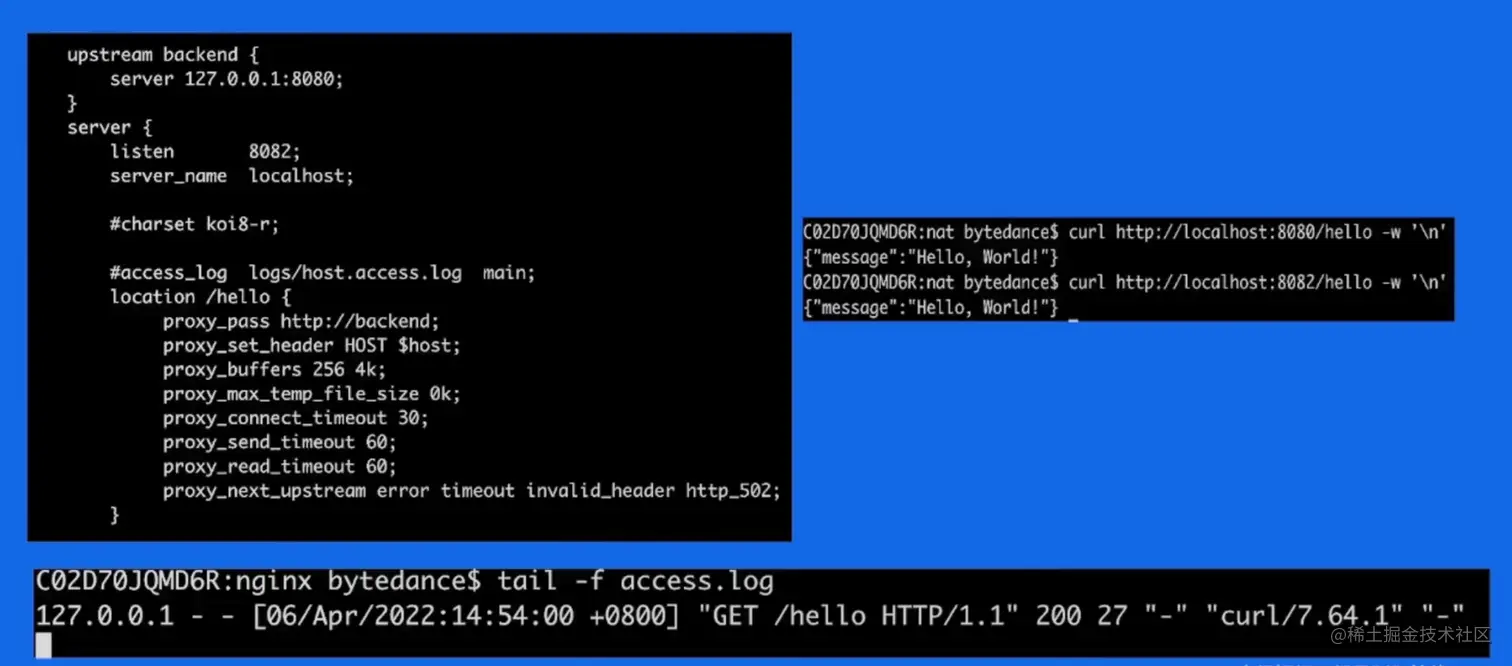1512x666 pixels.
Task: Click the 'upstream backend {' config line
Action: click(163, 55)
